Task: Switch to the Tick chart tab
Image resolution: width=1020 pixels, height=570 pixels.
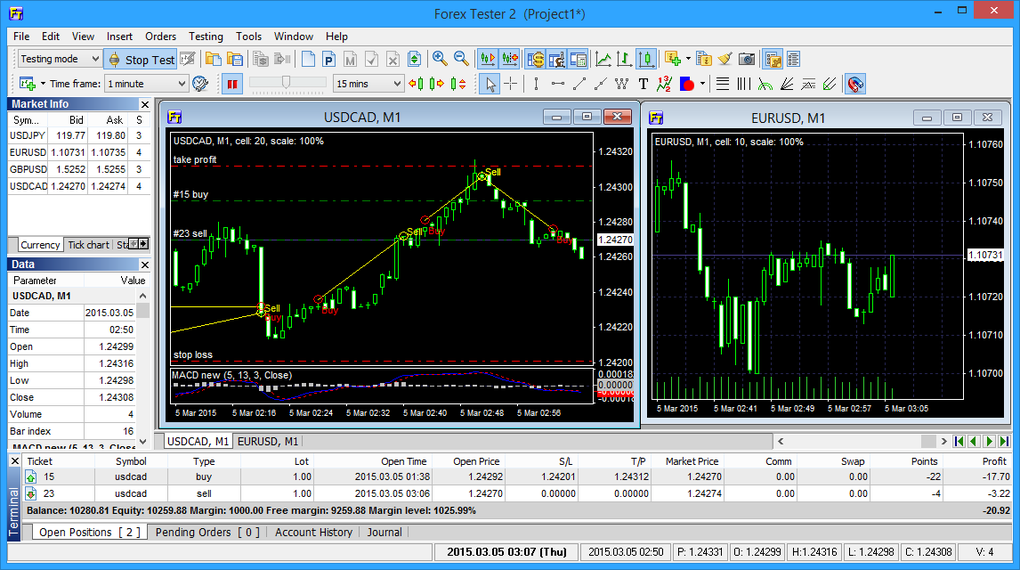Action: click(88, 245)
